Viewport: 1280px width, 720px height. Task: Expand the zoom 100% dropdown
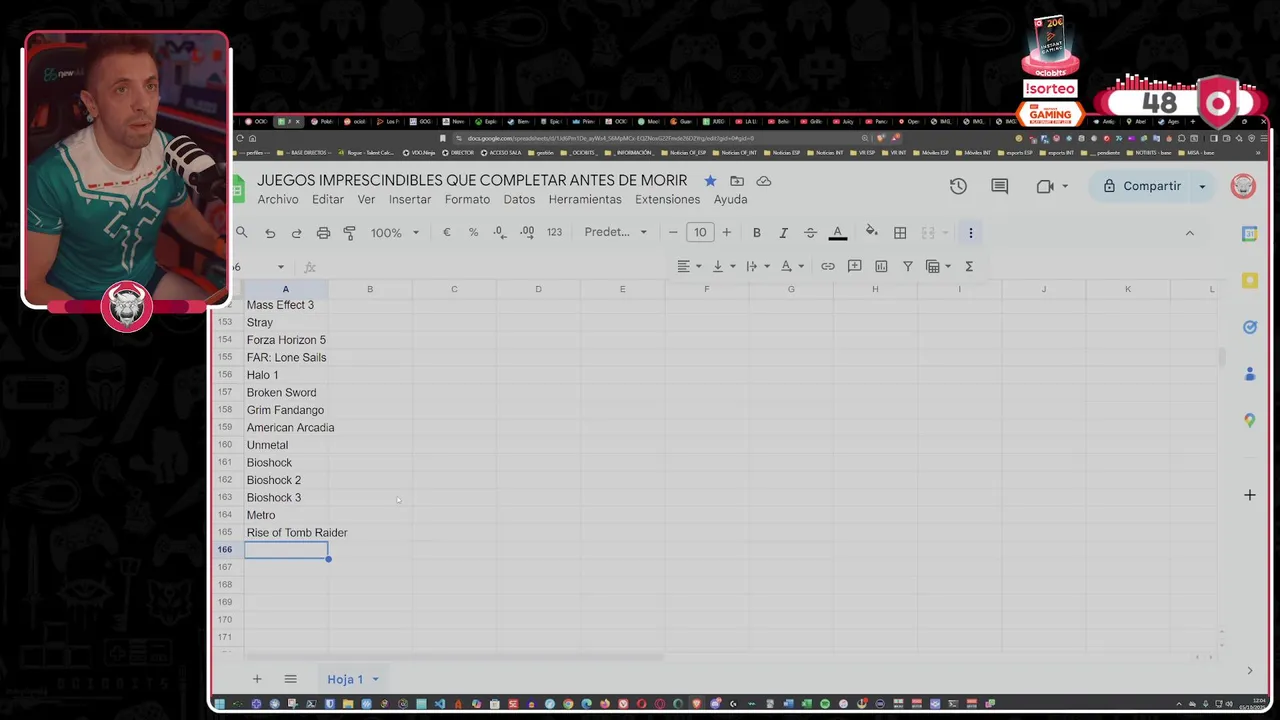pos(395,233)
